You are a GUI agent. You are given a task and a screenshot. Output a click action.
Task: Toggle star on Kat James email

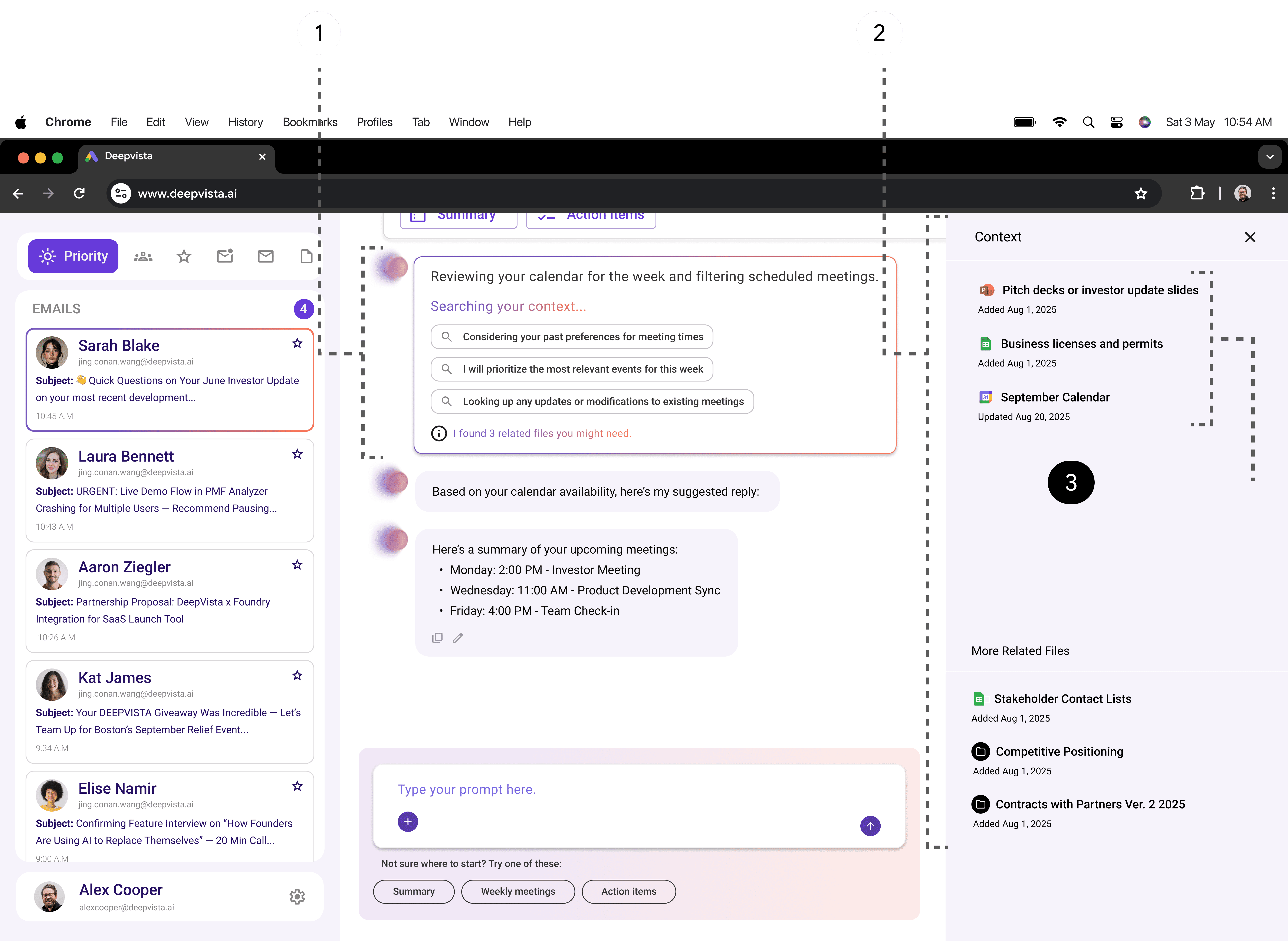coord(297,676)
